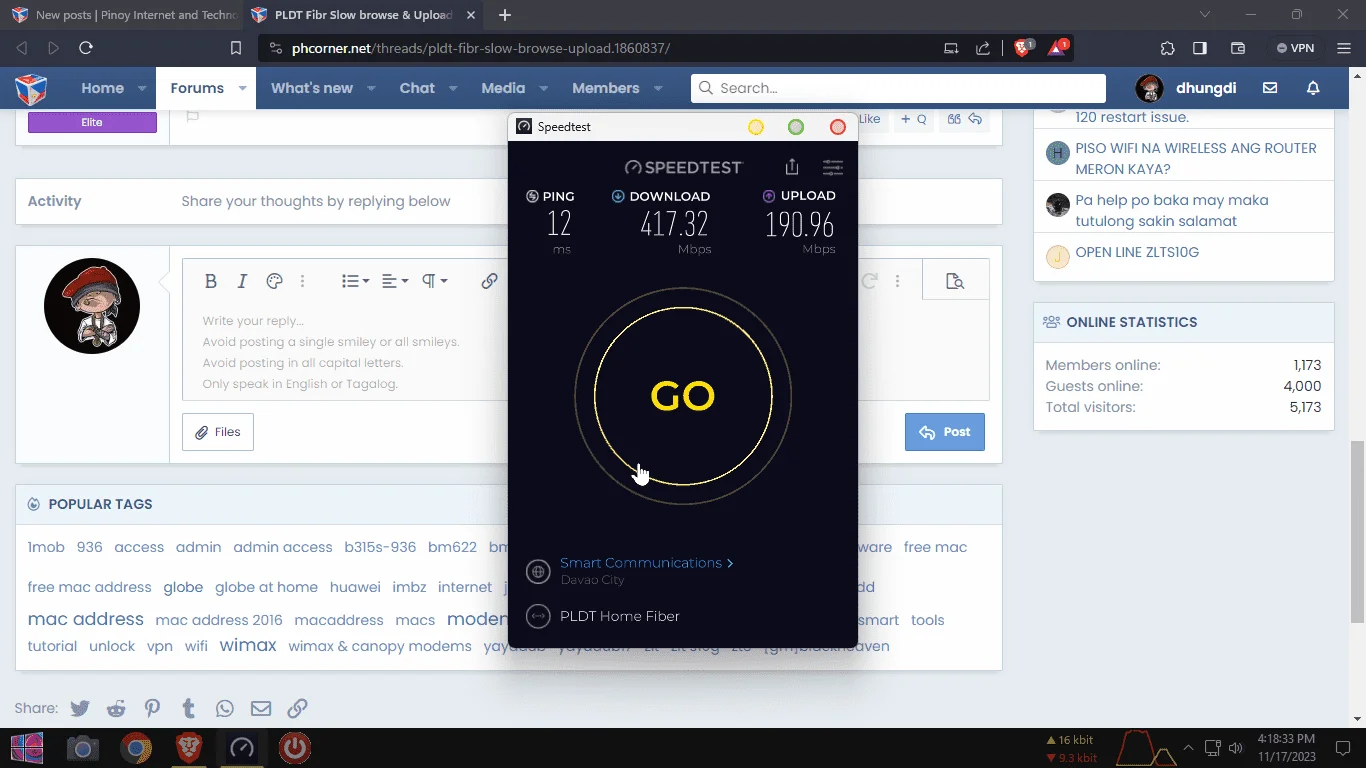The image size is (1366, 768).
Task: Open What's new in navigation bar
Action: coord(312,88)
